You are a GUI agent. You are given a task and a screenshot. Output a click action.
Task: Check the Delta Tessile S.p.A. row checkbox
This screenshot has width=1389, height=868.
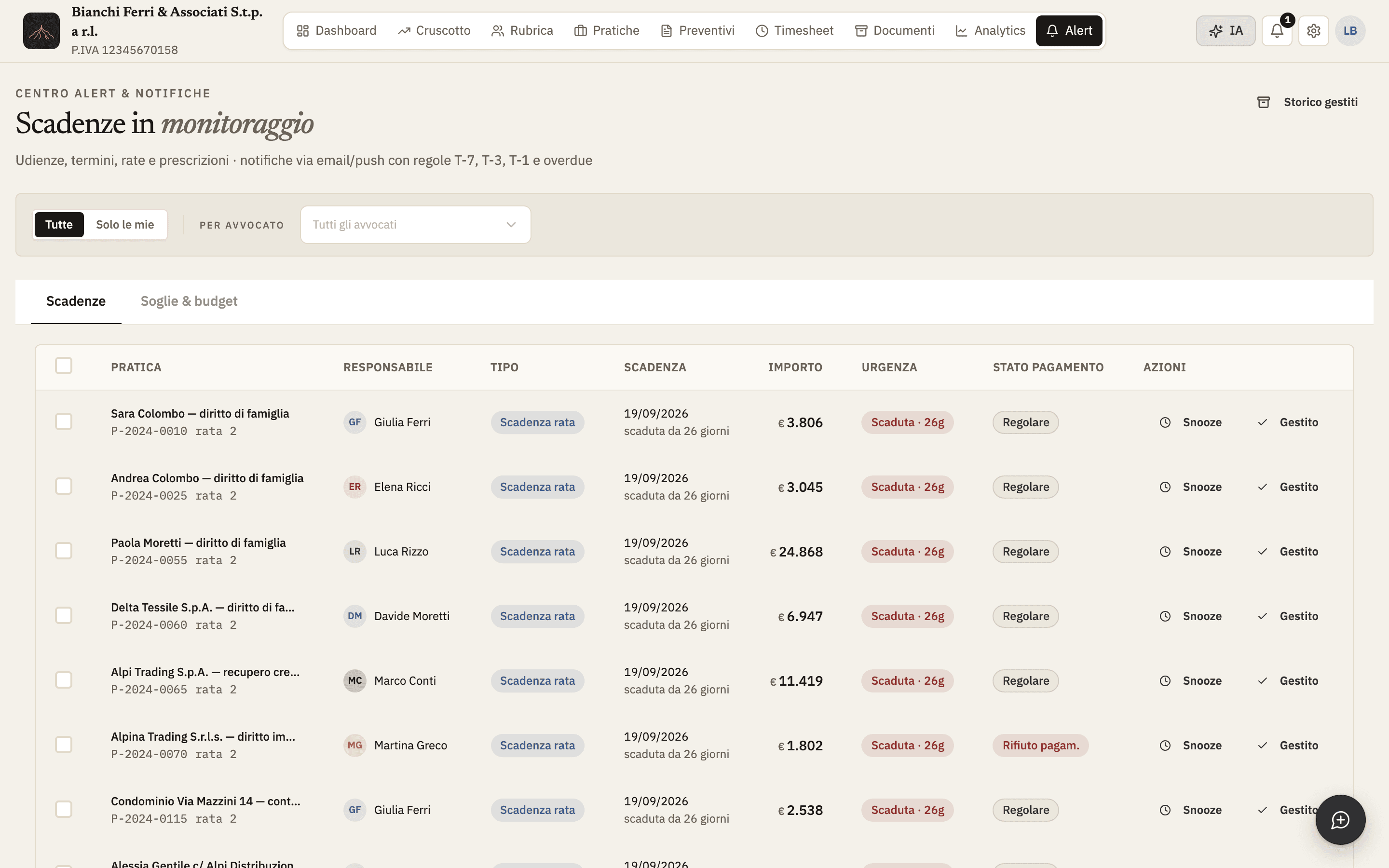pos(64,615)
